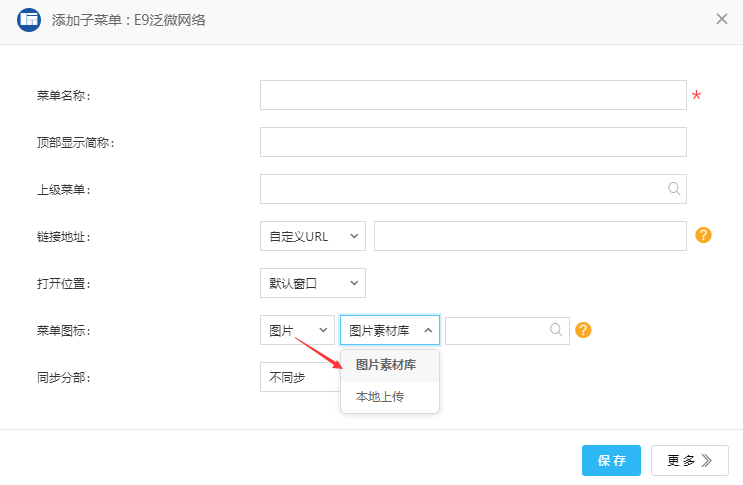Click the image library input for 菜单图标

496,330
